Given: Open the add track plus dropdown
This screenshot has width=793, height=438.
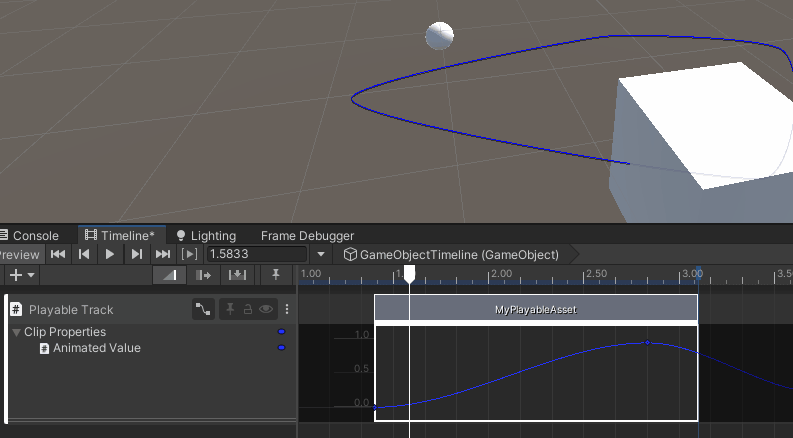Looking at the screenshot, I should tap(21, 275).
